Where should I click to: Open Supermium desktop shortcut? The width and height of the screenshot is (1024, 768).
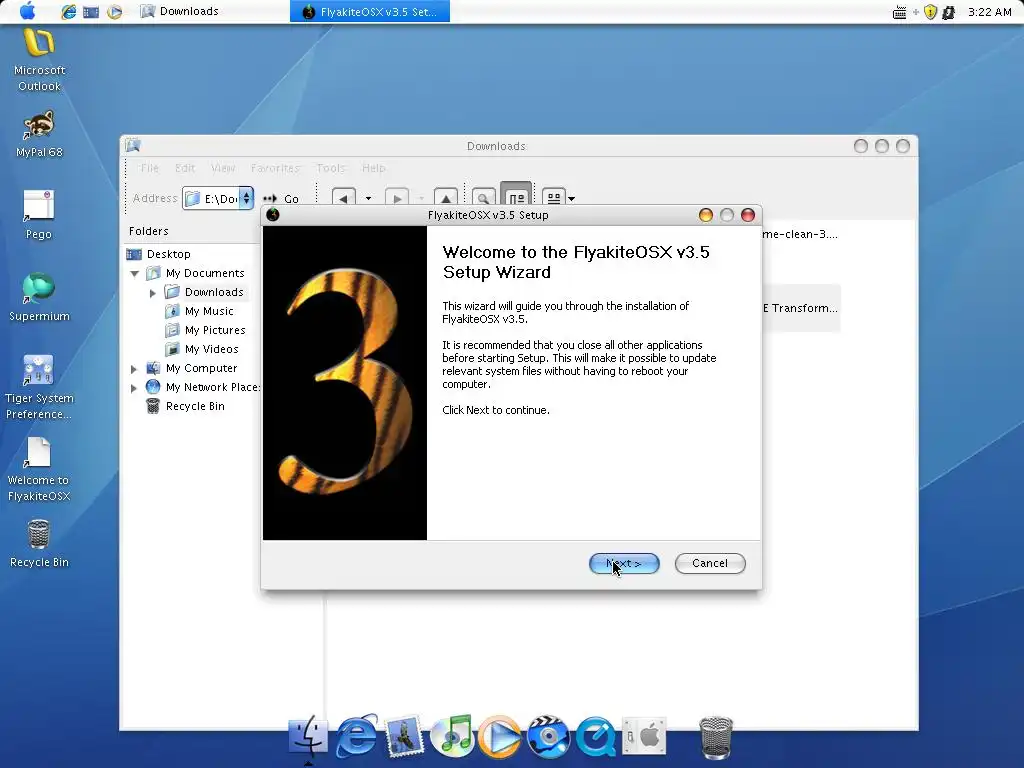coord(39,297)
